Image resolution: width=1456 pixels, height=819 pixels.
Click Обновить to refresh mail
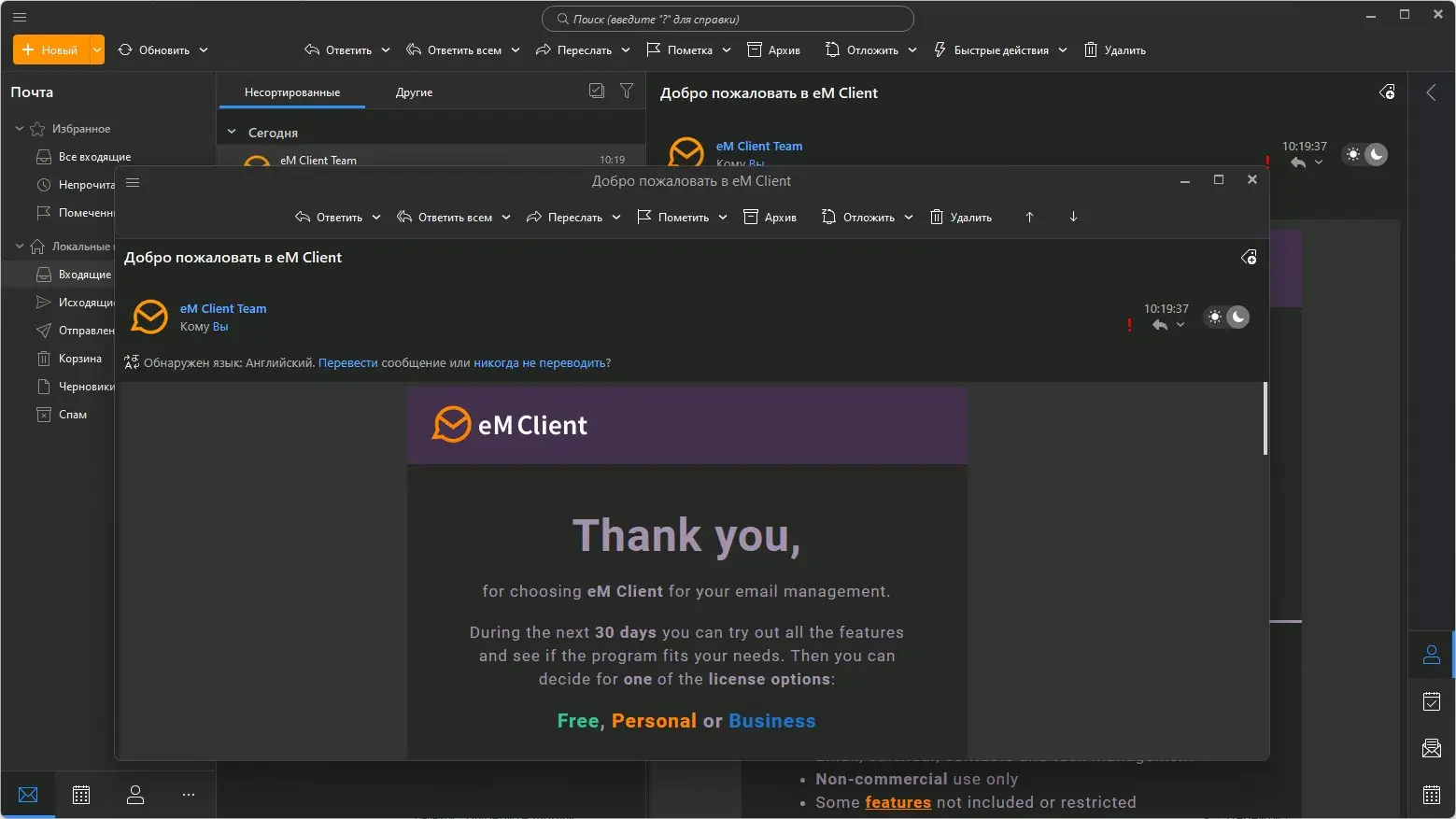[154, 50]
